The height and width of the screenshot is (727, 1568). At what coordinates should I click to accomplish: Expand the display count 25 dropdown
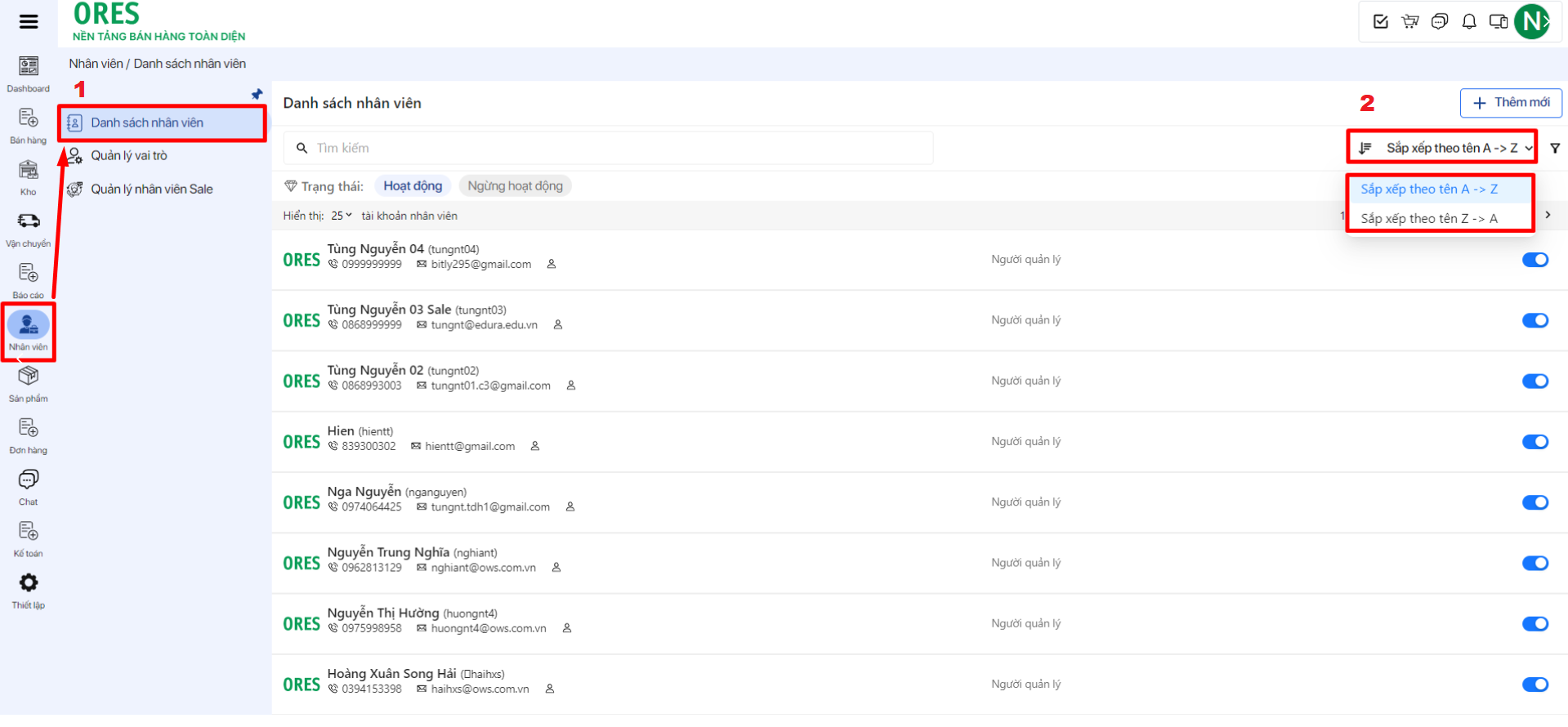coord(342,216)
